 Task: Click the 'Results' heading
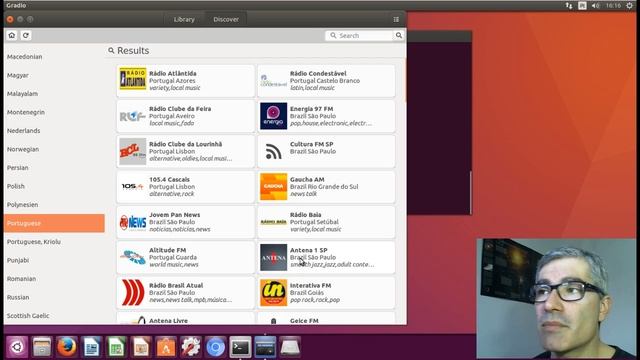[133, 51]
